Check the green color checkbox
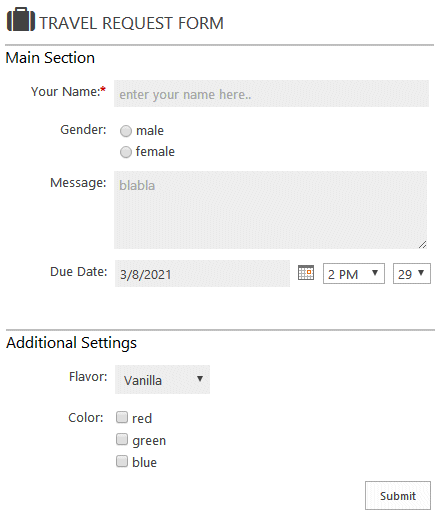This screenshot has width=436, height=514. (x=122, y=439)
